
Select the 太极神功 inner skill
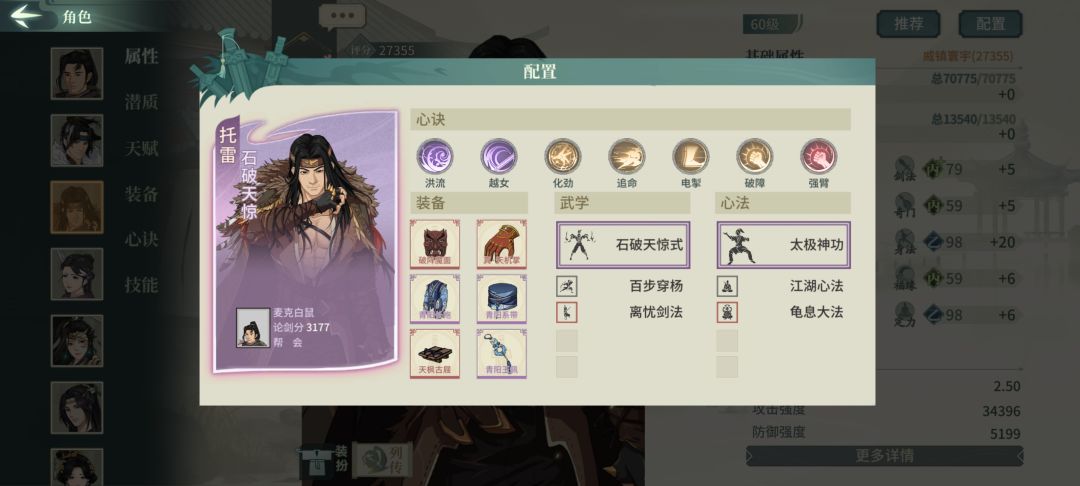784,244
